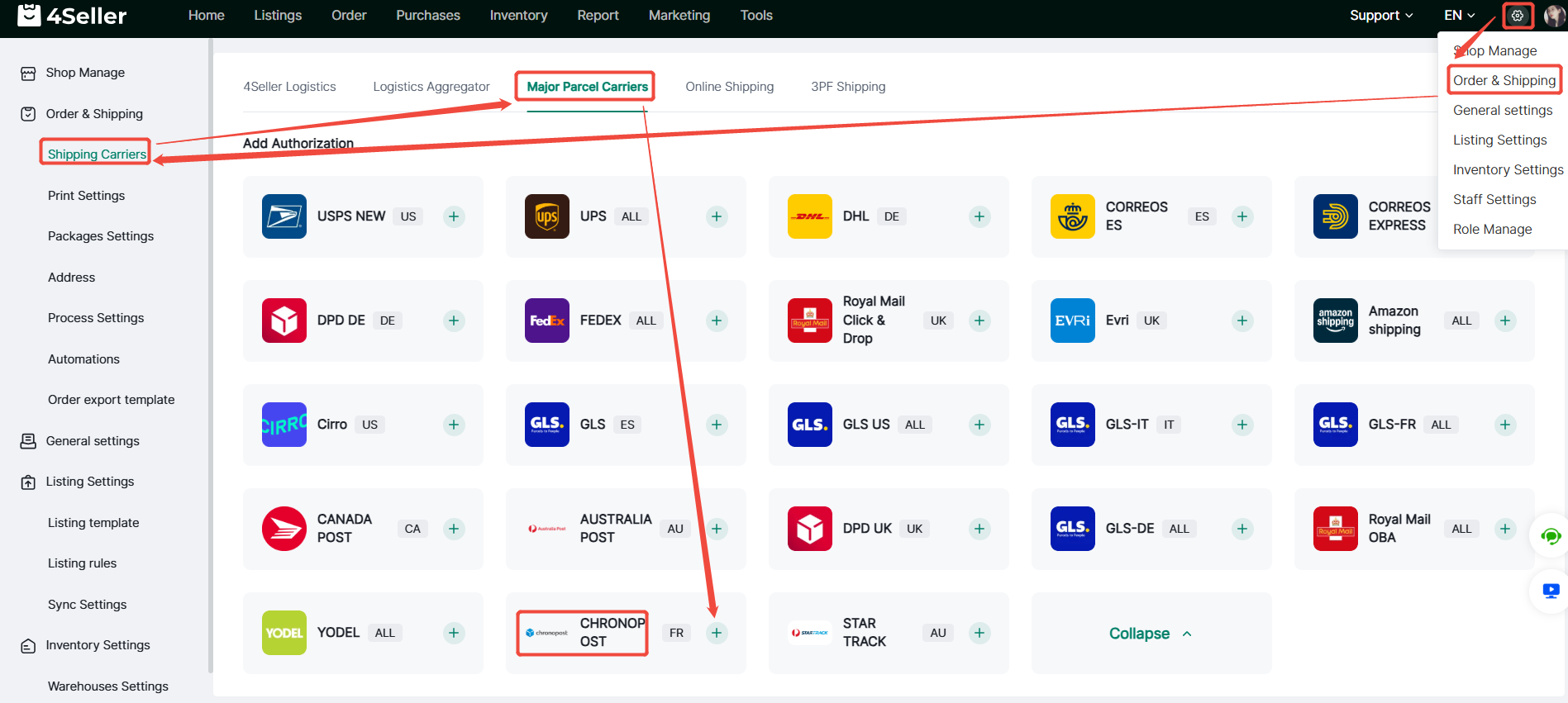Select Major Parcel Carriers tab
Screen dimensions: 1568x703
click(x=587, y=87)
